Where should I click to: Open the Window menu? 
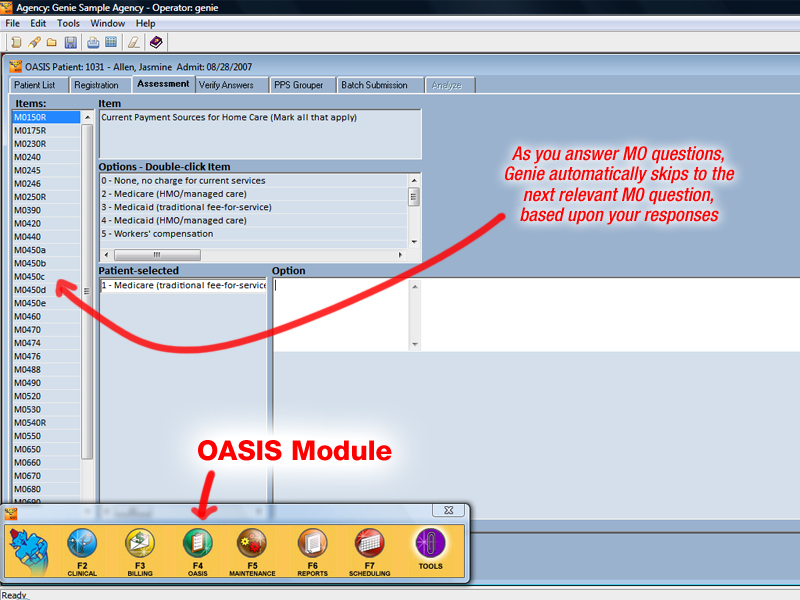(108, 23)
